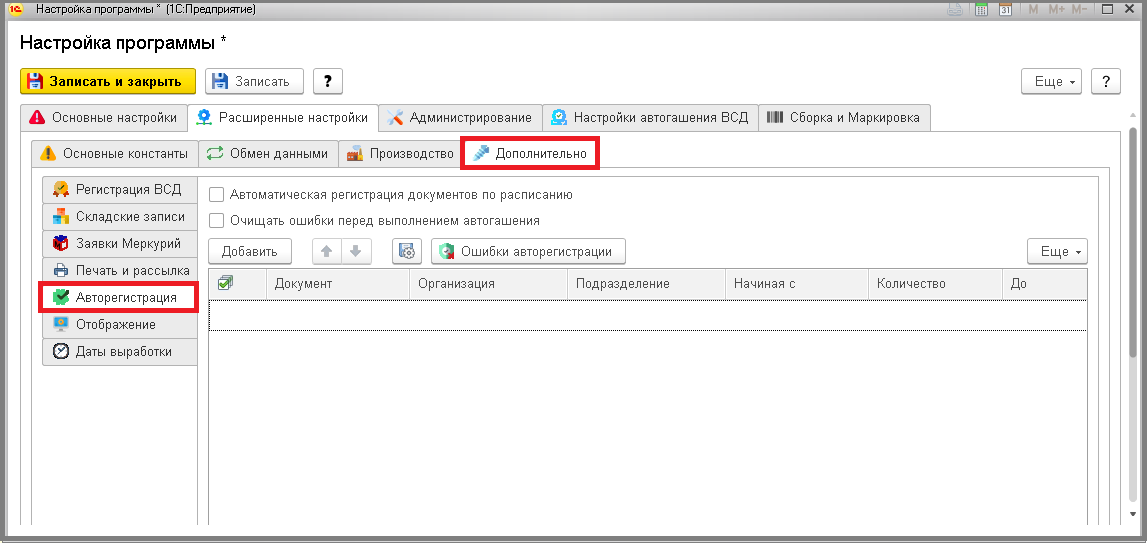Open Складские записи side section
1147x543 pixels.
[119, 217]
